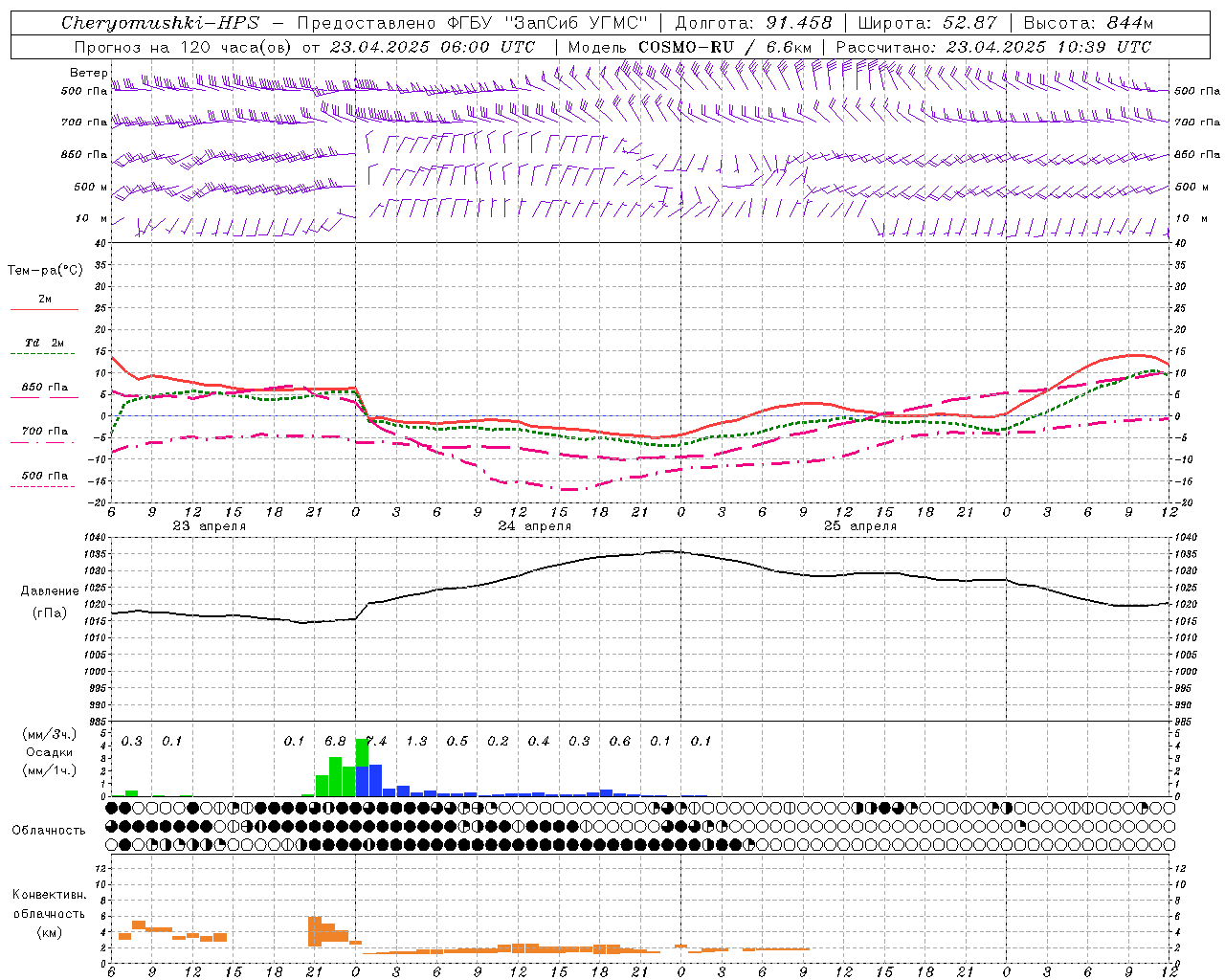The width and height of the screenshot is (1225, 980).
Task: Click the 0.4 precipitation total value
Action: [539, 742]
